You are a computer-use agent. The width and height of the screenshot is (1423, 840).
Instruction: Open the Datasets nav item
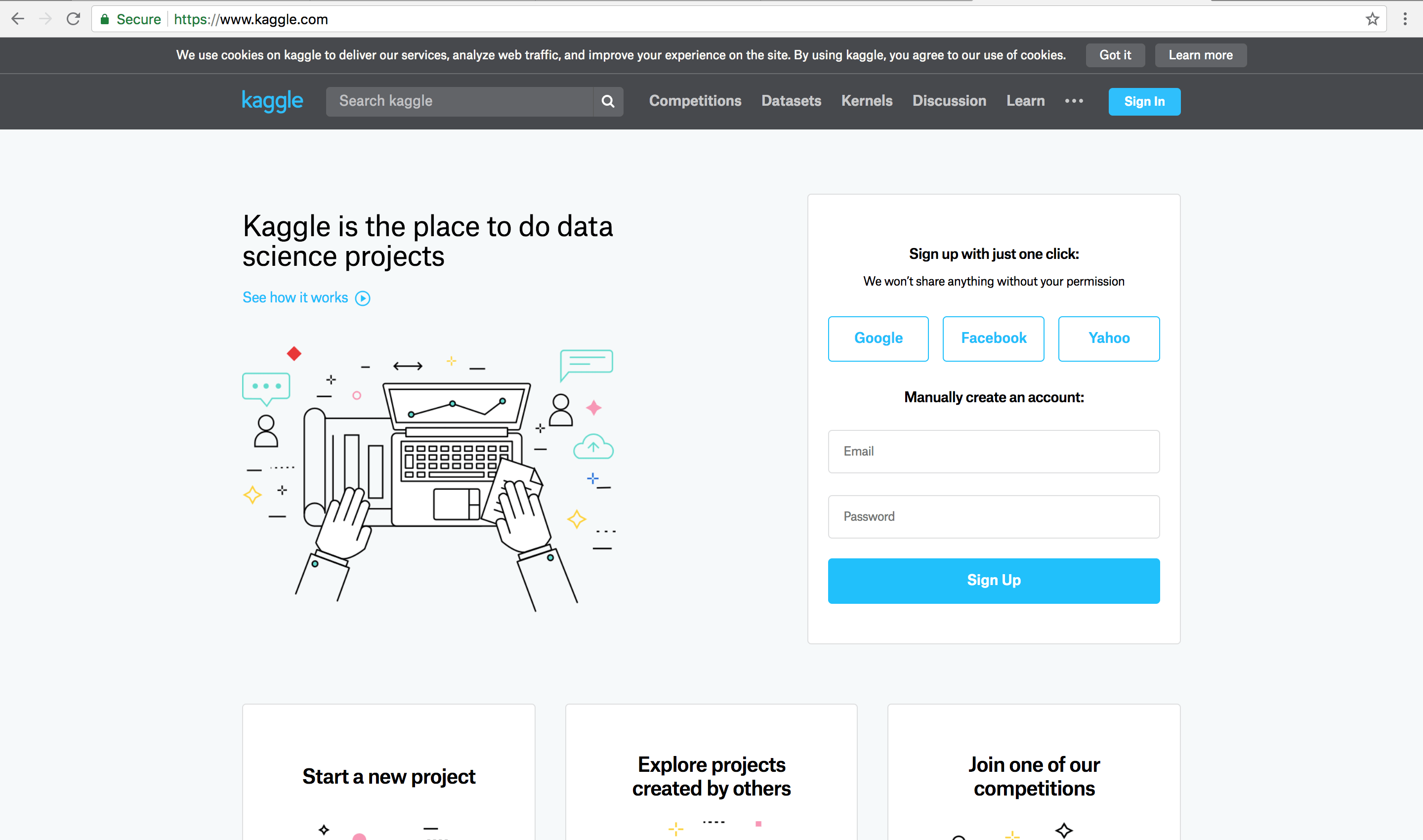(x=791, y=101)
